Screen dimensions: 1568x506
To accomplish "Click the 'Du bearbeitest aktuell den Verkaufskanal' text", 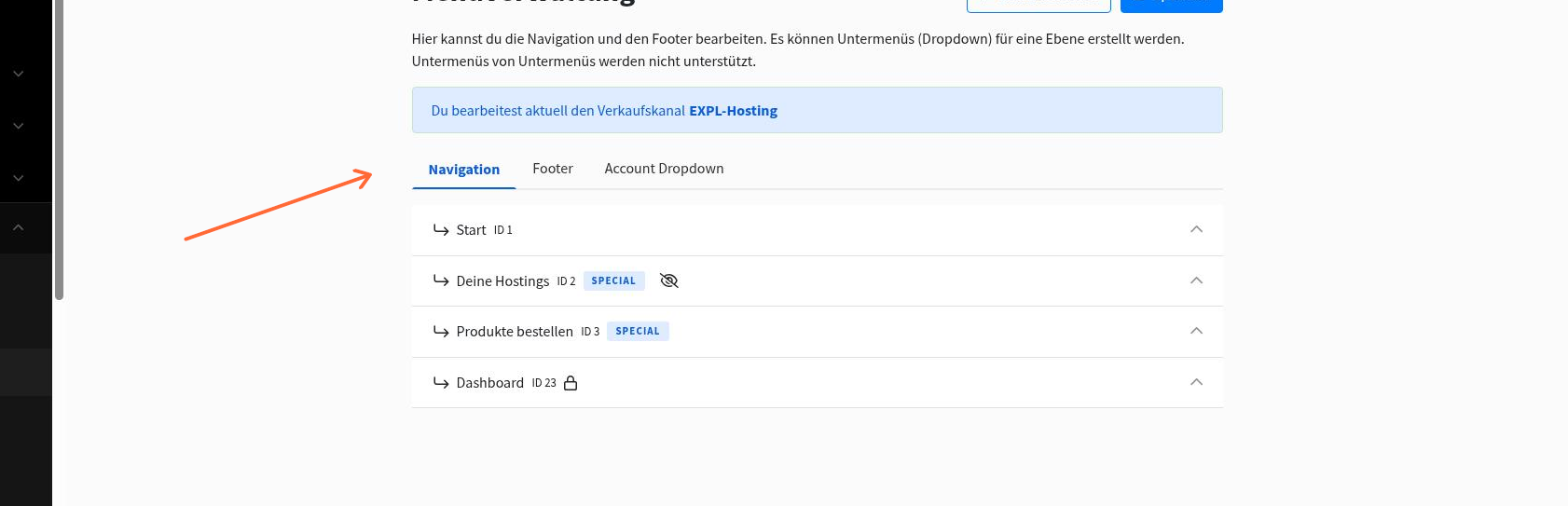I will pos(557,111).
